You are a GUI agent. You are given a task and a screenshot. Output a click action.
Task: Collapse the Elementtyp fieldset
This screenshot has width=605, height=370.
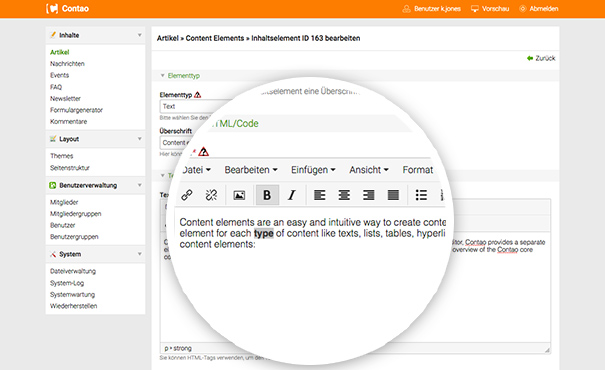(162, 76)
